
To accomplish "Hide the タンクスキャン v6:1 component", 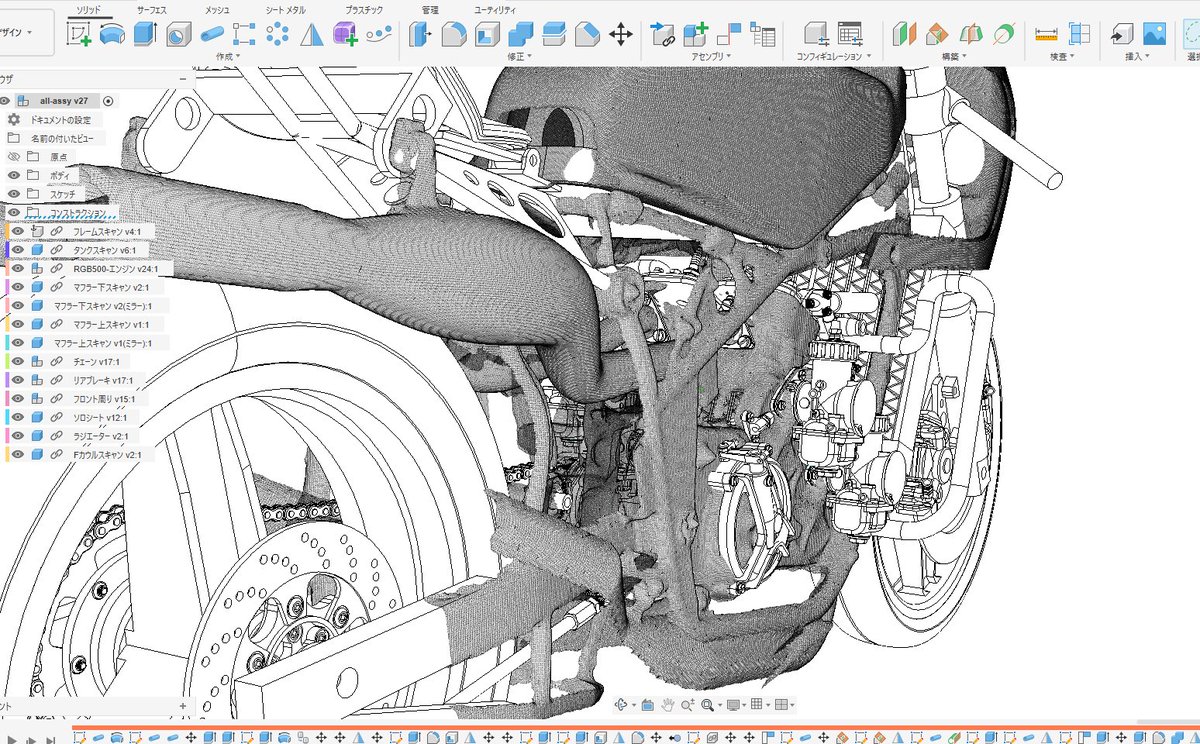I will pyautogui.click(x=18, y=250).
